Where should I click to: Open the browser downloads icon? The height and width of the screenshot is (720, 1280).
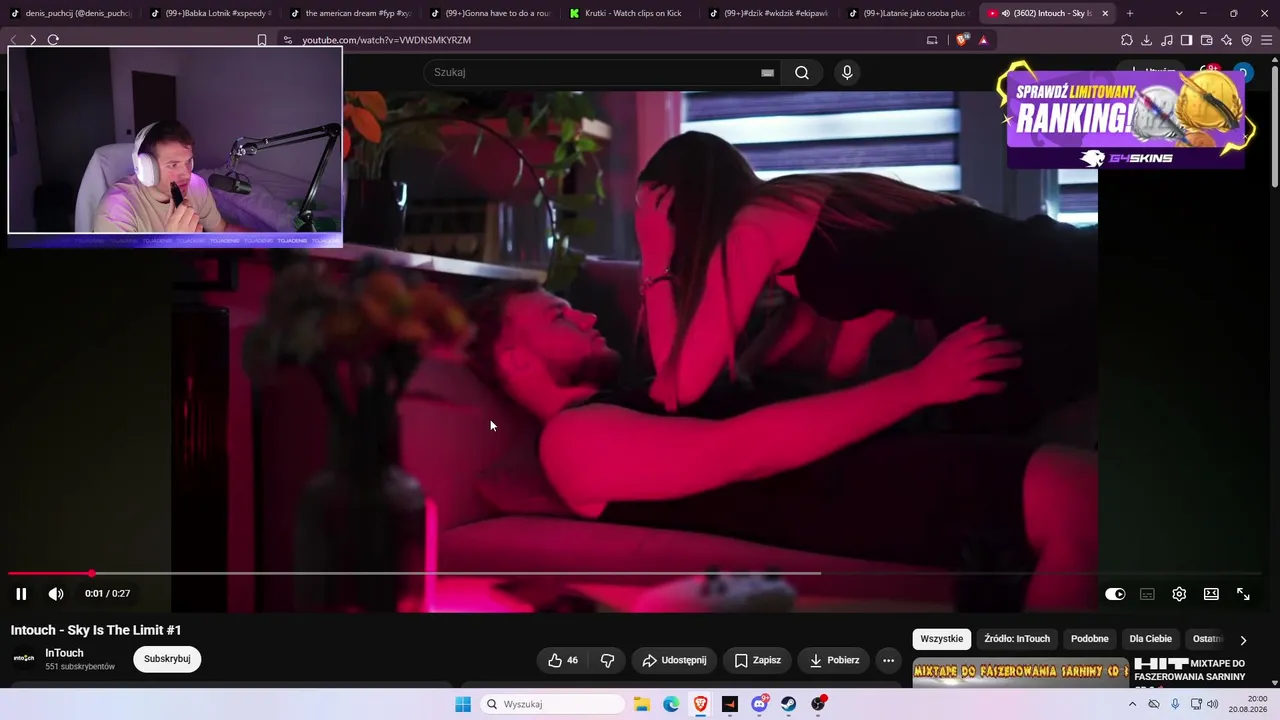pos(1147,40)
